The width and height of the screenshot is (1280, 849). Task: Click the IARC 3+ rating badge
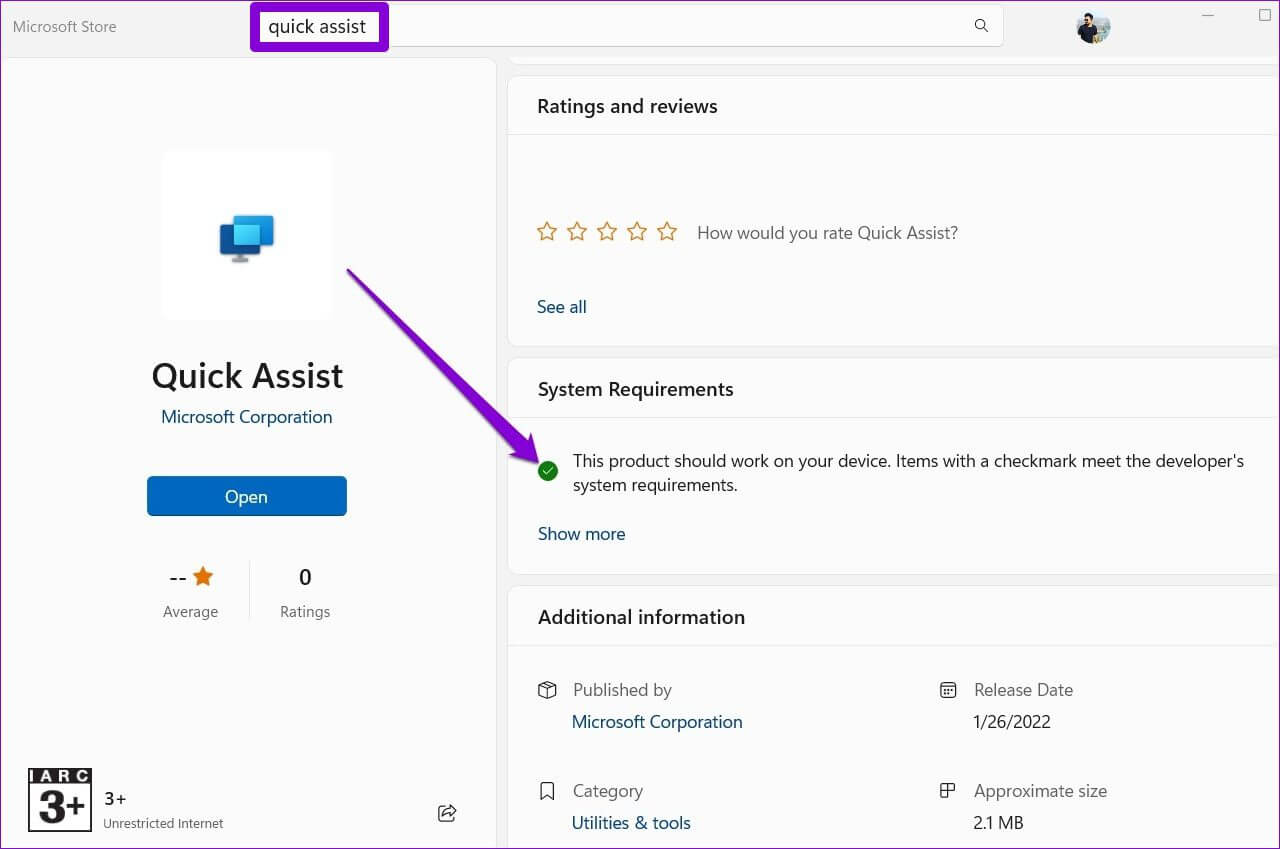[x=60, y=798]
